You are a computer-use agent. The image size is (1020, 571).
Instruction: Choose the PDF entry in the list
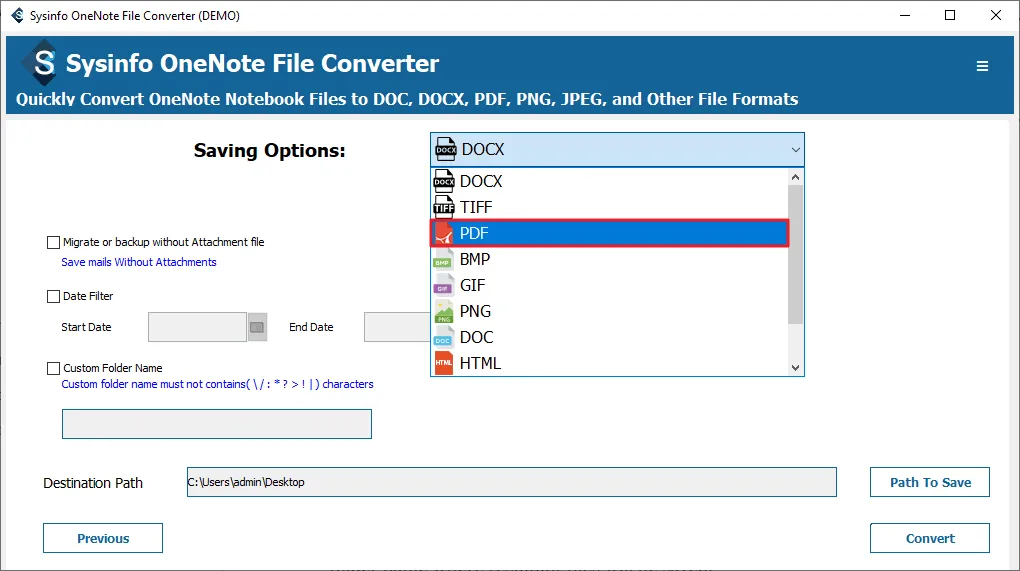coord(475,233)
